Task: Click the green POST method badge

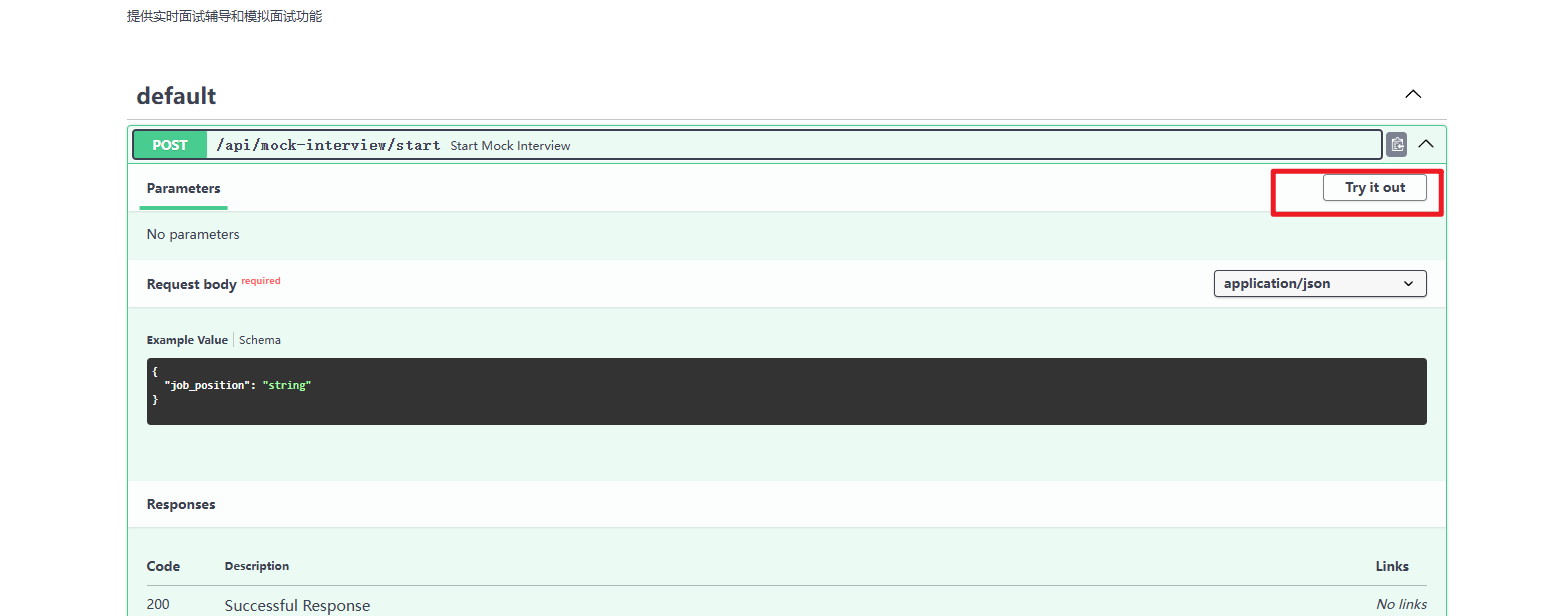Action: 170,145
